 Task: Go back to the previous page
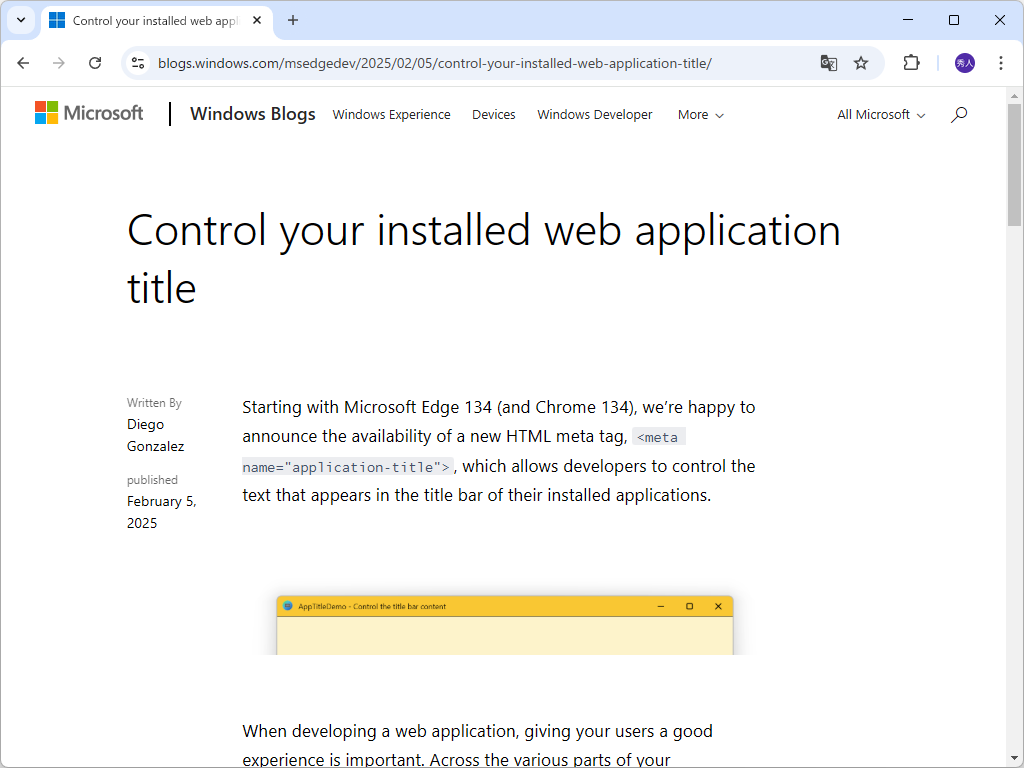click(x=23, y=62)
